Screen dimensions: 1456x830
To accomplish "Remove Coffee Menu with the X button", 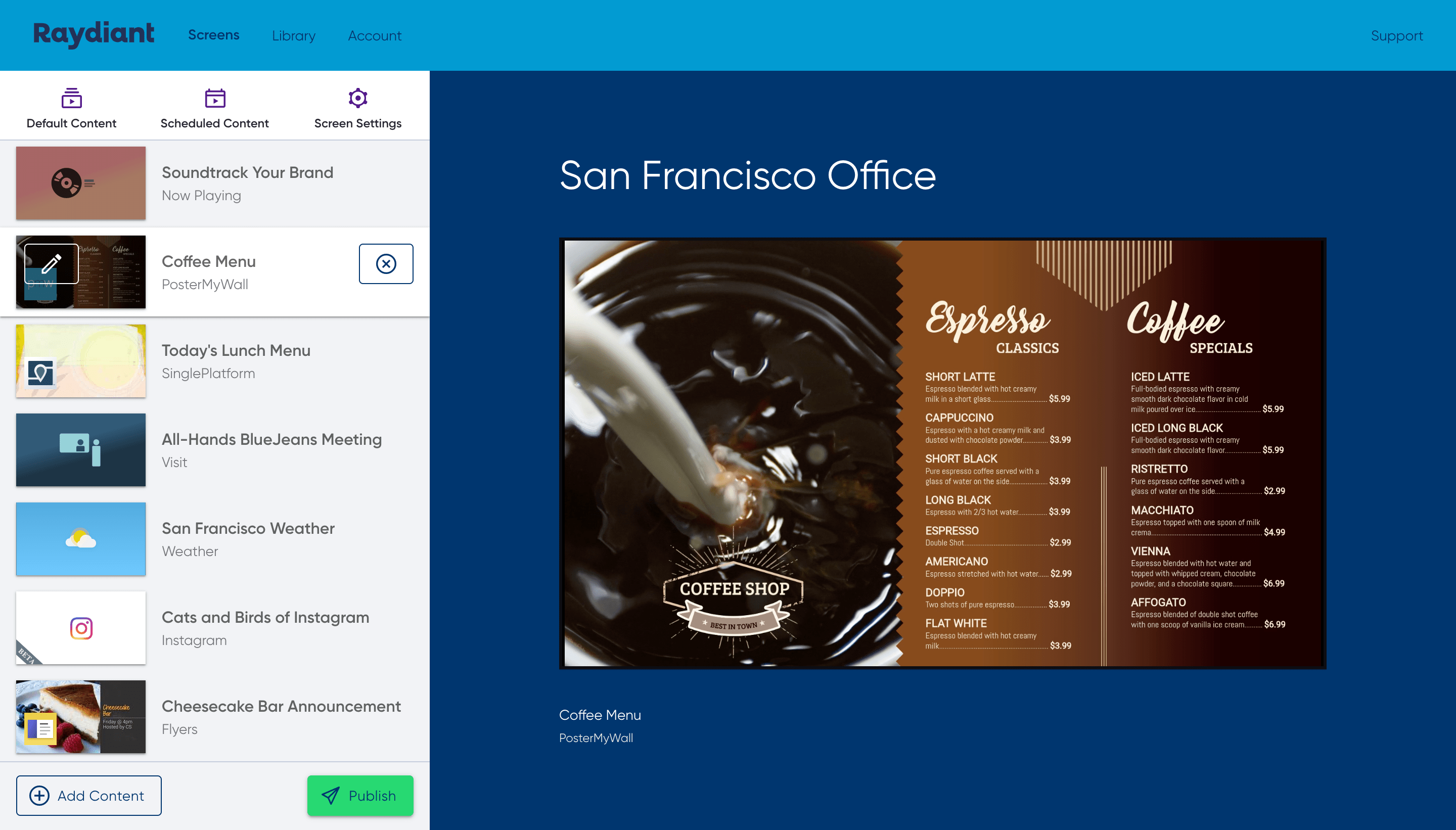I will [386, 263].
